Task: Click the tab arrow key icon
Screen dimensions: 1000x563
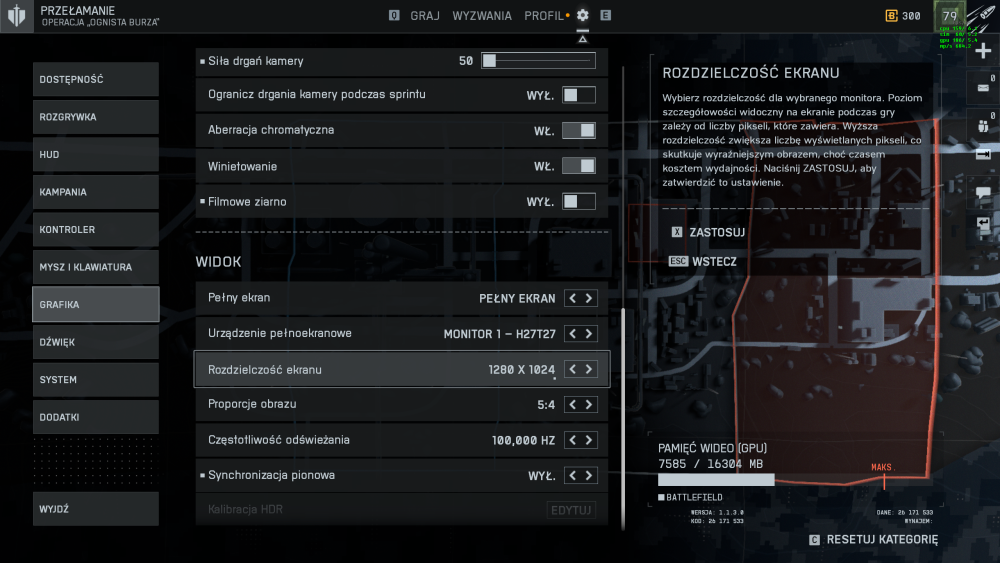Action: (983, 154)
